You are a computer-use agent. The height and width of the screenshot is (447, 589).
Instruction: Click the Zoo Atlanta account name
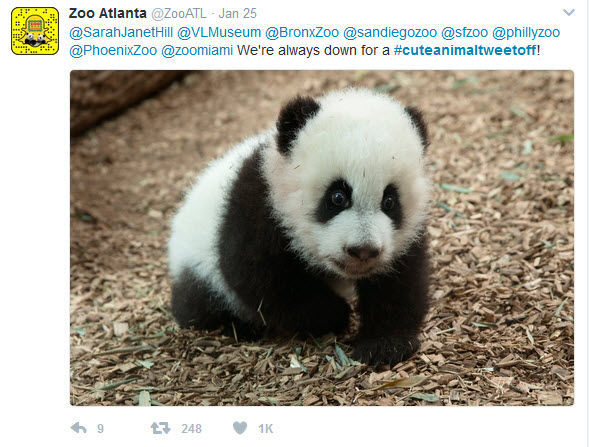pos(108,13)
